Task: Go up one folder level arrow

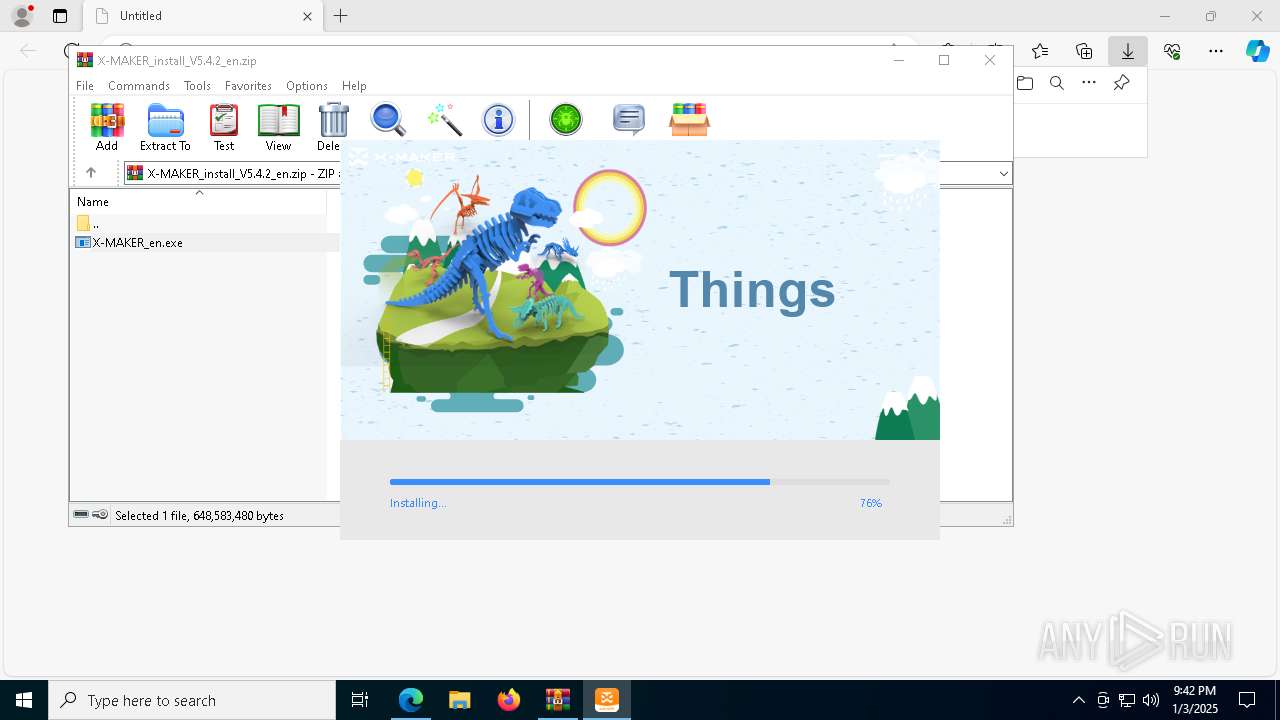Action: [x=91, y=173]
